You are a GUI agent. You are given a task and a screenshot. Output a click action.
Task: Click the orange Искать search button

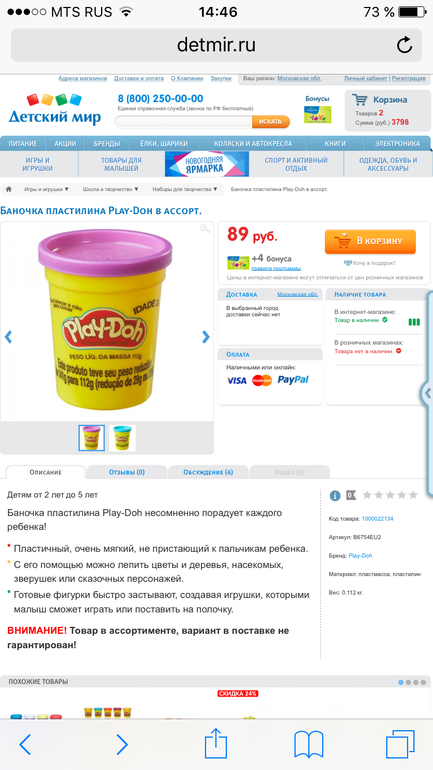pyautogui.click(x=271, y=121)
